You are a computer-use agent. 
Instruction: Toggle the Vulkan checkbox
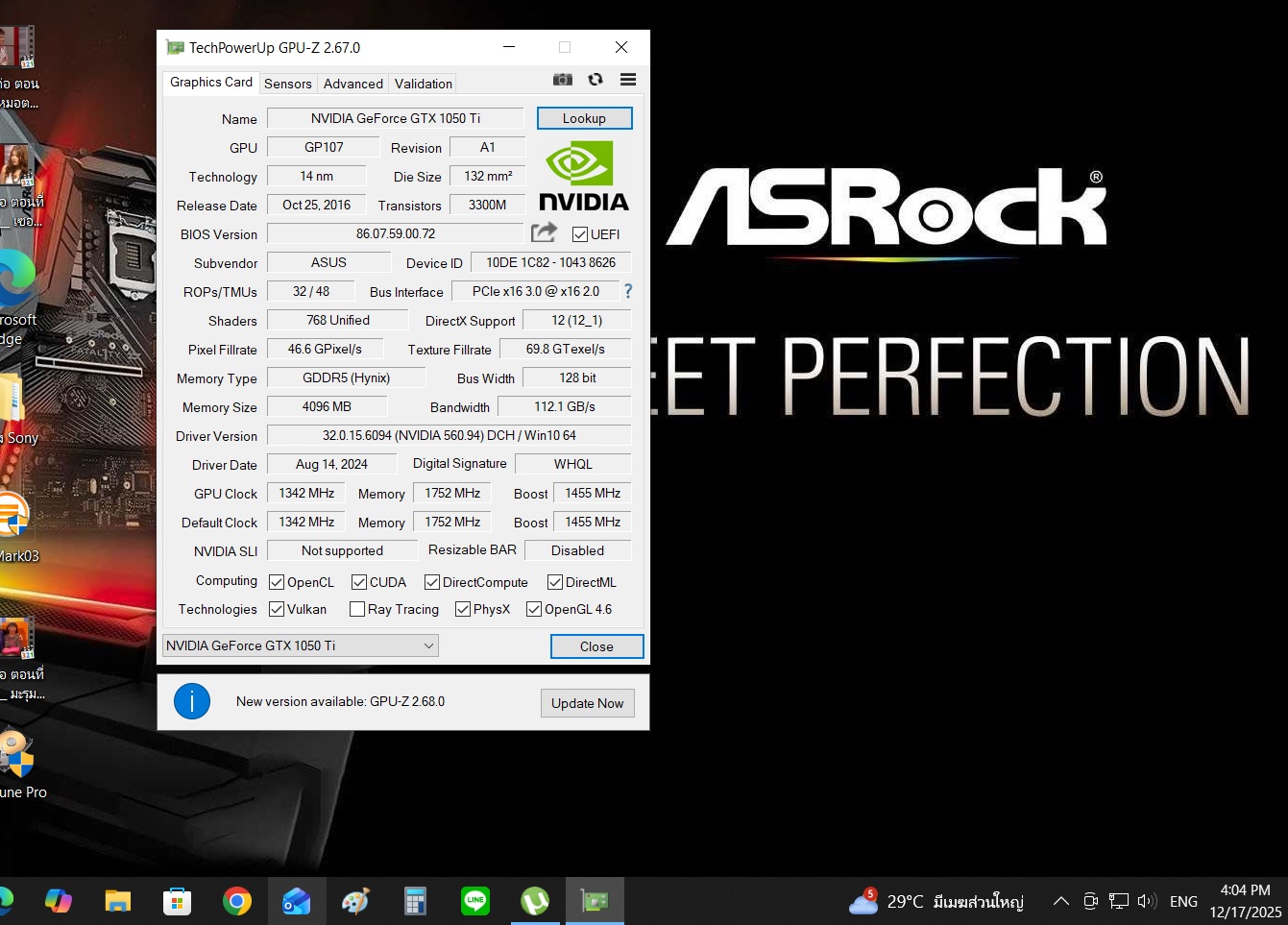[x=277, y=609]
